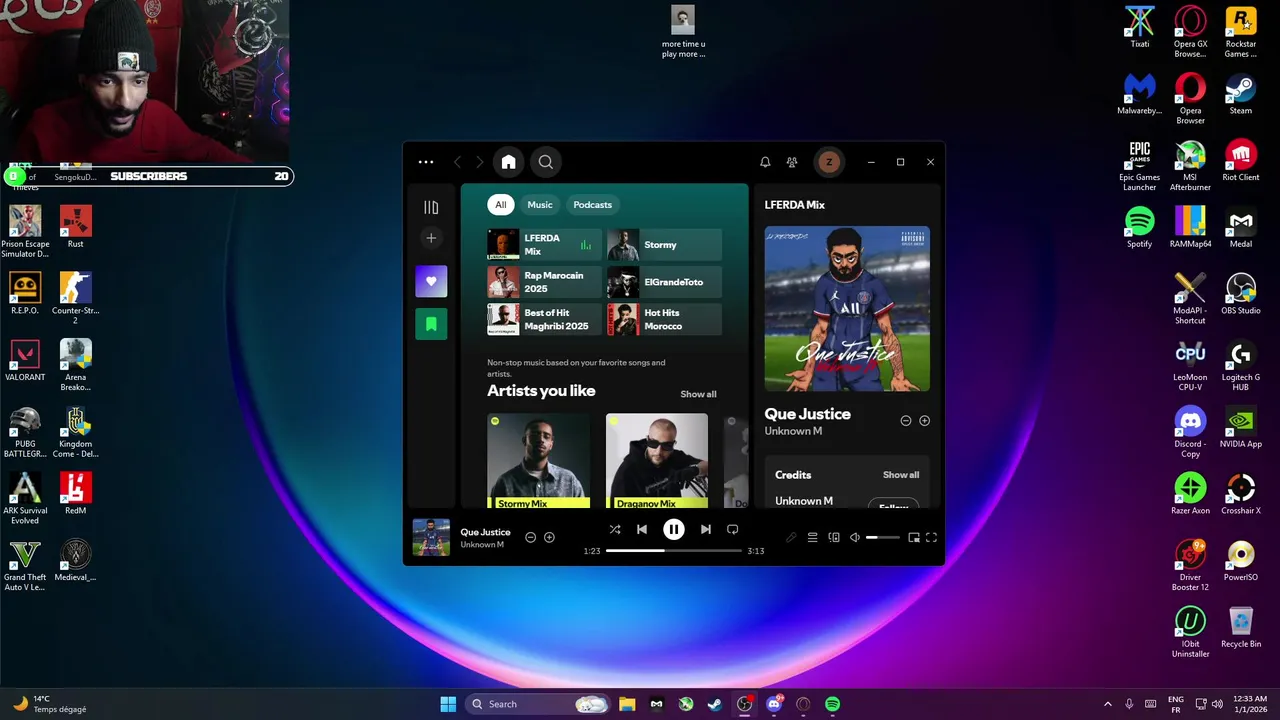The height and width of the screenshot is (720, 1280).
Task: Open the Rust desktop icon
Action: 76,228
